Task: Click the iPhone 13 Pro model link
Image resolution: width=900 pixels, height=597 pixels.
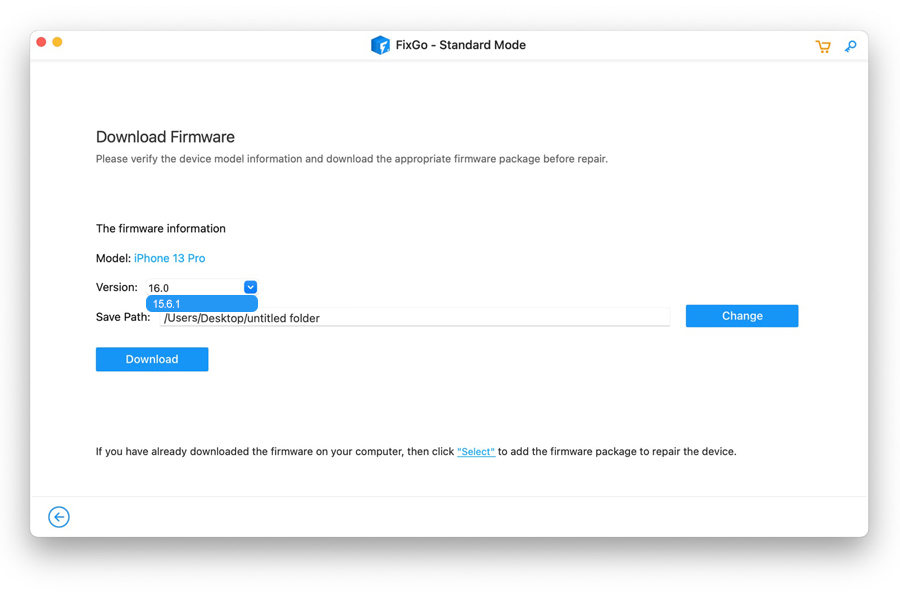Action: 169,258
